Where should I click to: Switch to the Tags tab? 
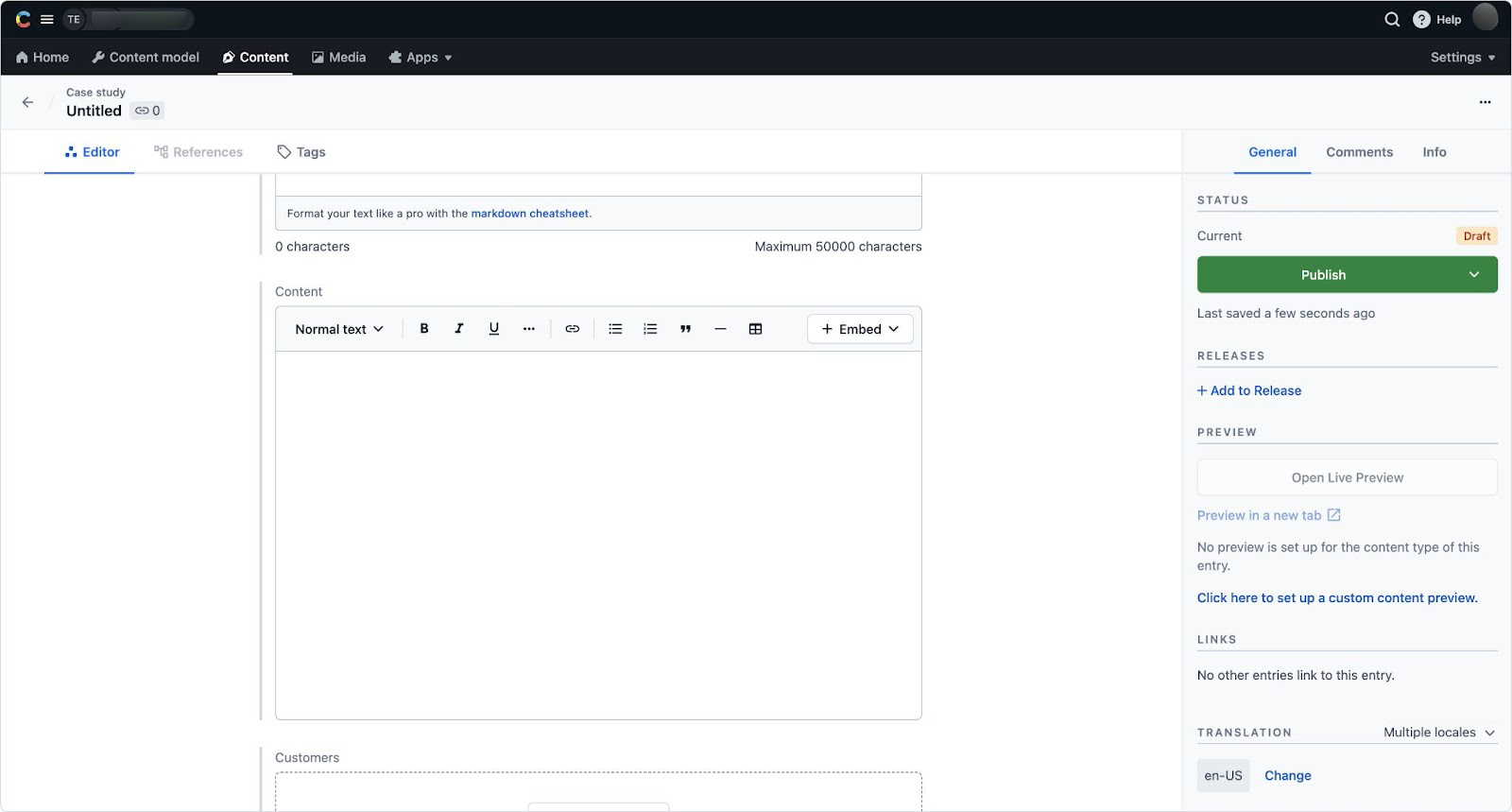point(301,152)
